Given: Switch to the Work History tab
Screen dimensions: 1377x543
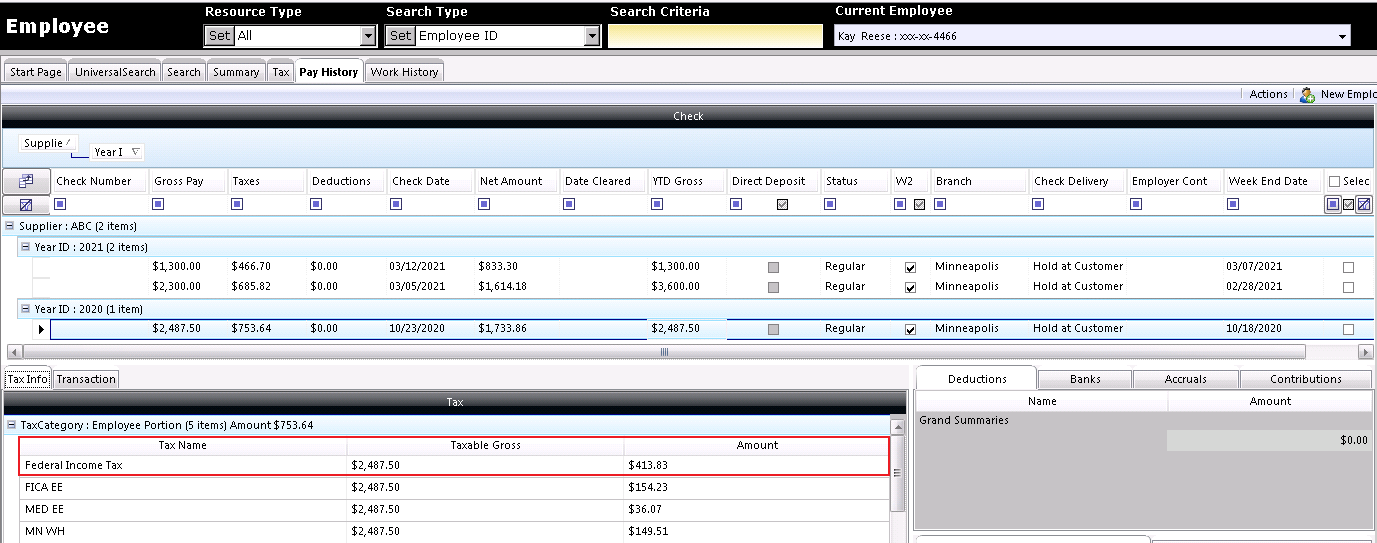Looking at the screenshot, I should (404, 72).
